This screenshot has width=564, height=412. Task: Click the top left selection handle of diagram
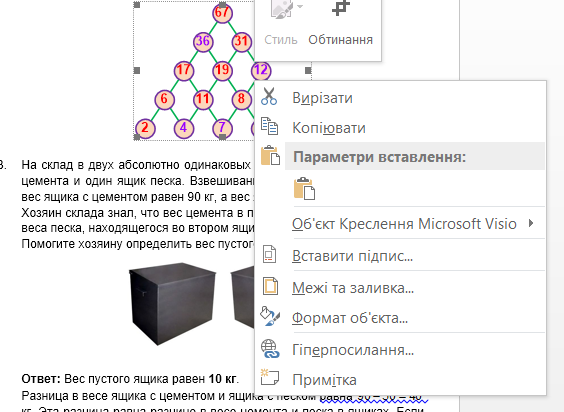click(x=137, y=5)
